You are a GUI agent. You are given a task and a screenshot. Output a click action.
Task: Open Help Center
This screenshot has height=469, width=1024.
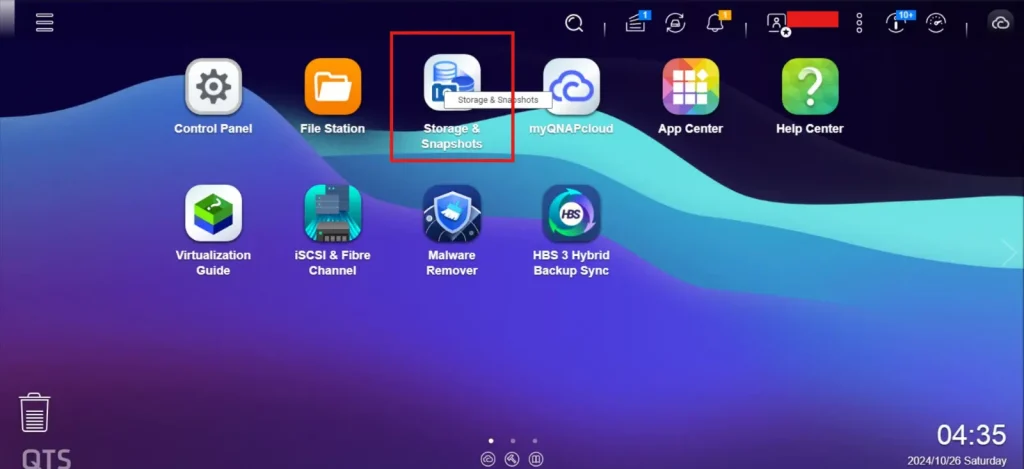(x=809, y=87)
